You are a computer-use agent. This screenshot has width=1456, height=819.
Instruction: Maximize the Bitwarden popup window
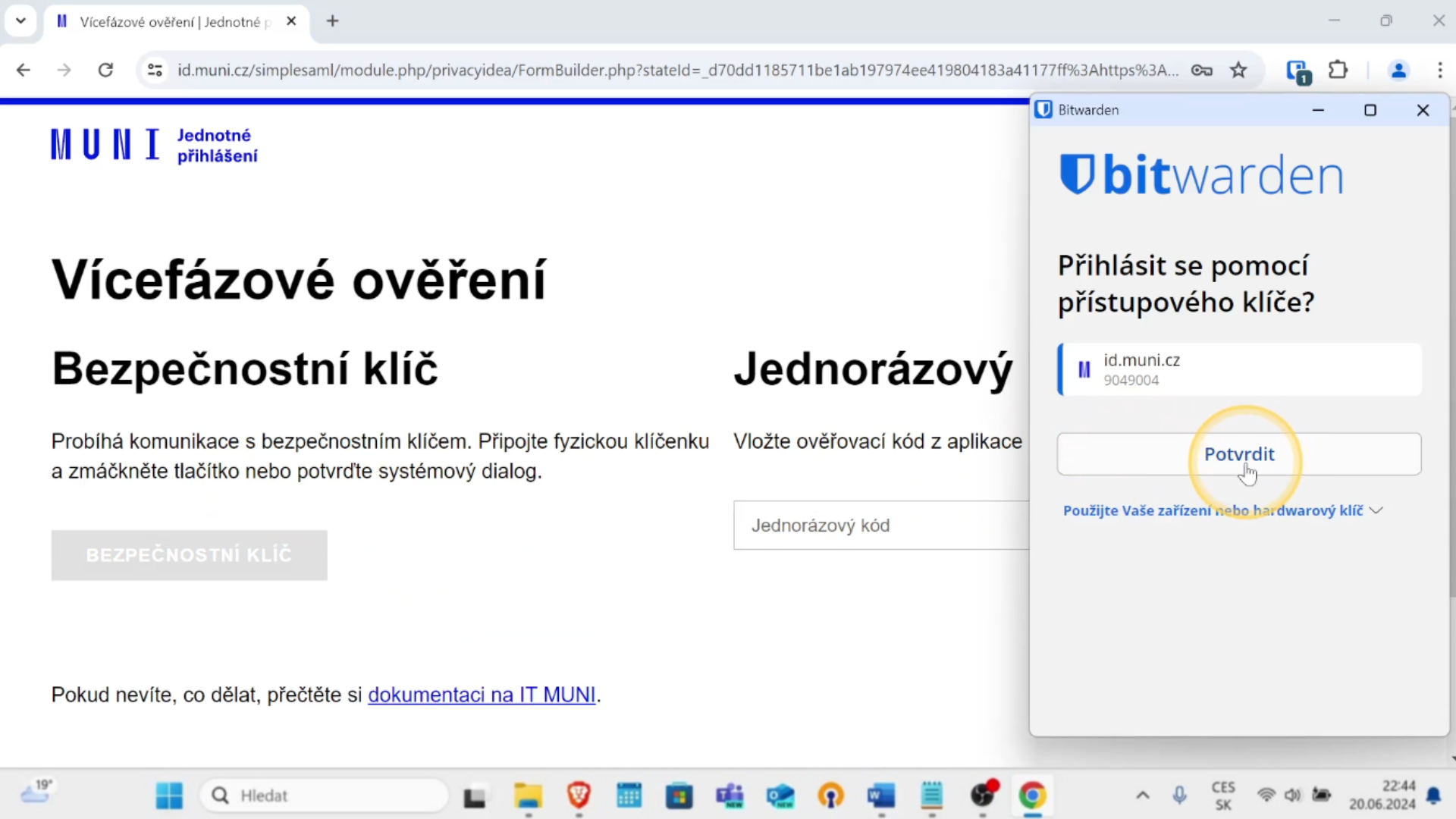pyautogui.click(x=1370, y=110)
